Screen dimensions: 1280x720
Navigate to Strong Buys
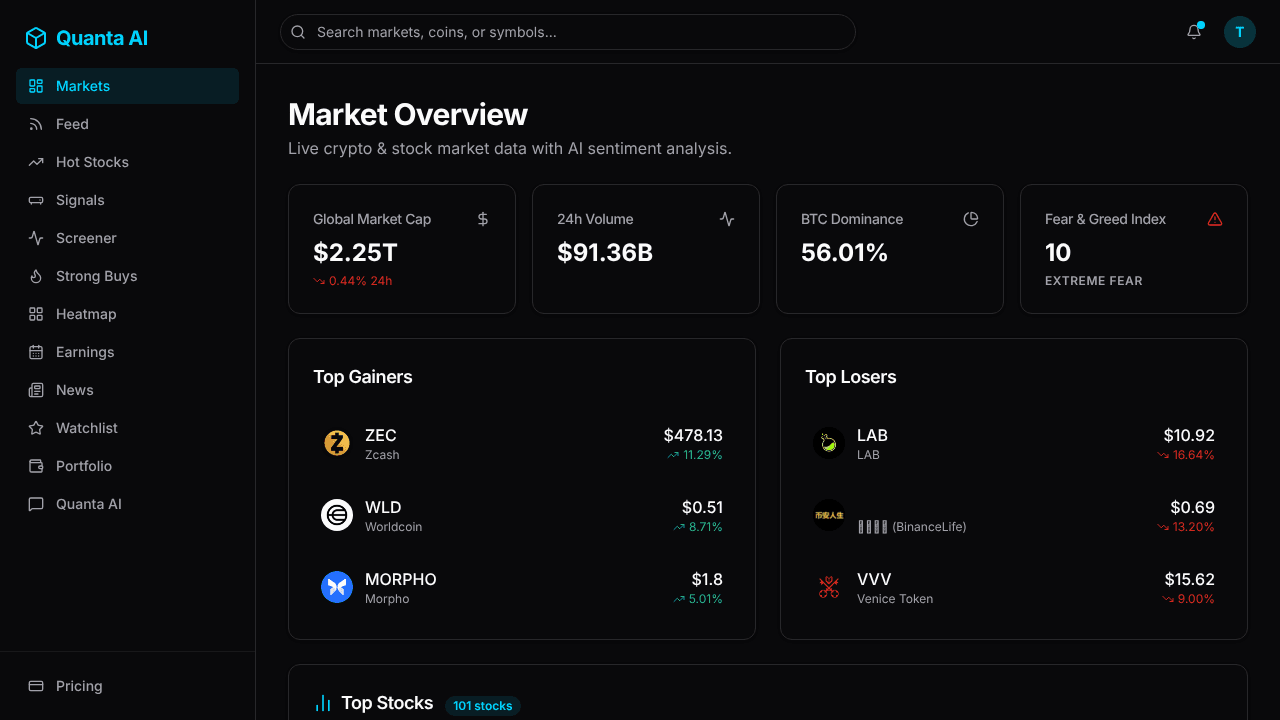(x=127, y=276)
